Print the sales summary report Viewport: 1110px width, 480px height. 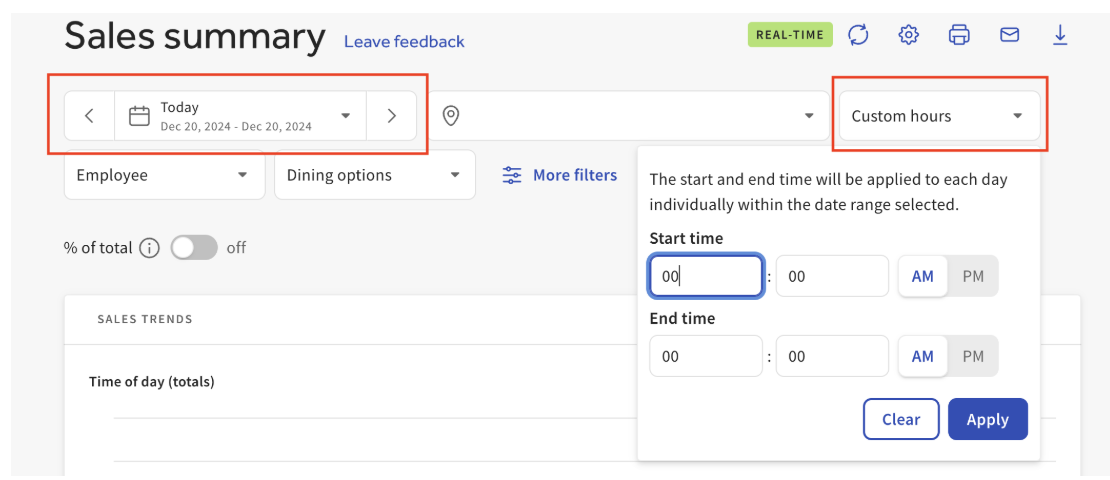959,35
